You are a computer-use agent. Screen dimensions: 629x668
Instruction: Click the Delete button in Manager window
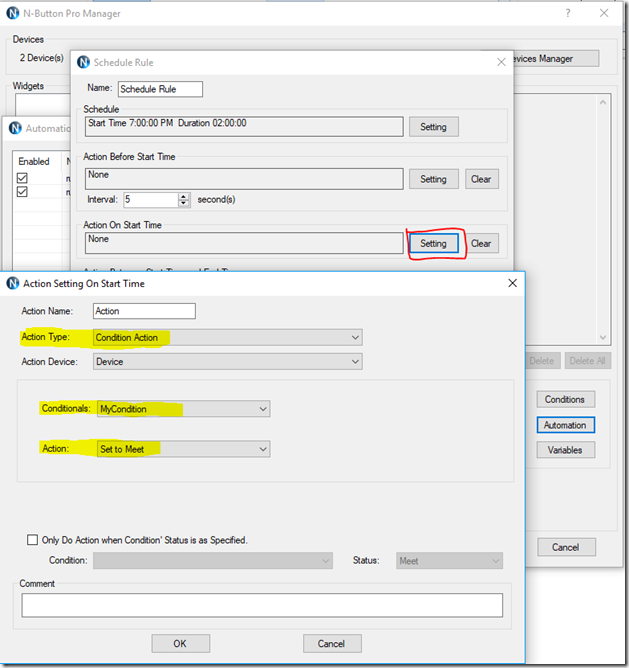[x=542, y=361]
